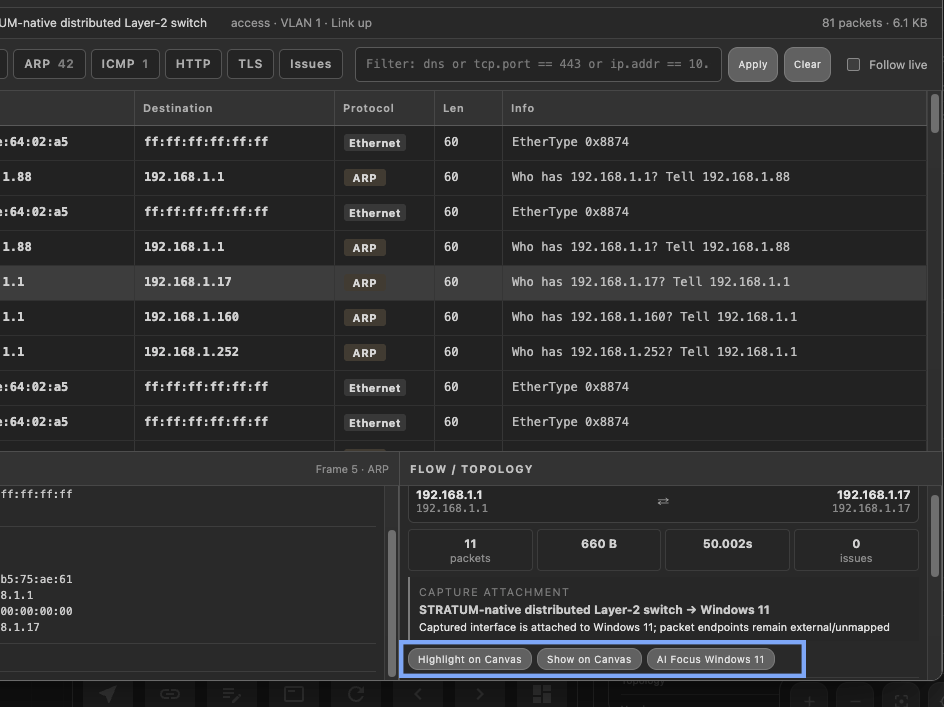Click the '0 issues' flow stat card

tap(856, 550)
